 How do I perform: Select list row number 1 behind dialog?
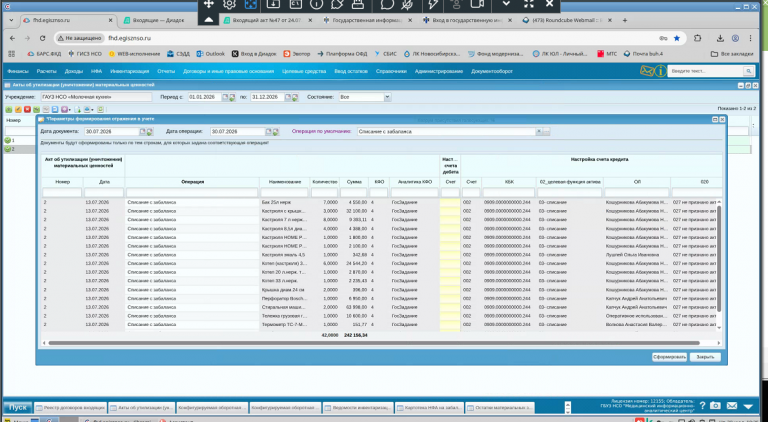tap(20, 141)
